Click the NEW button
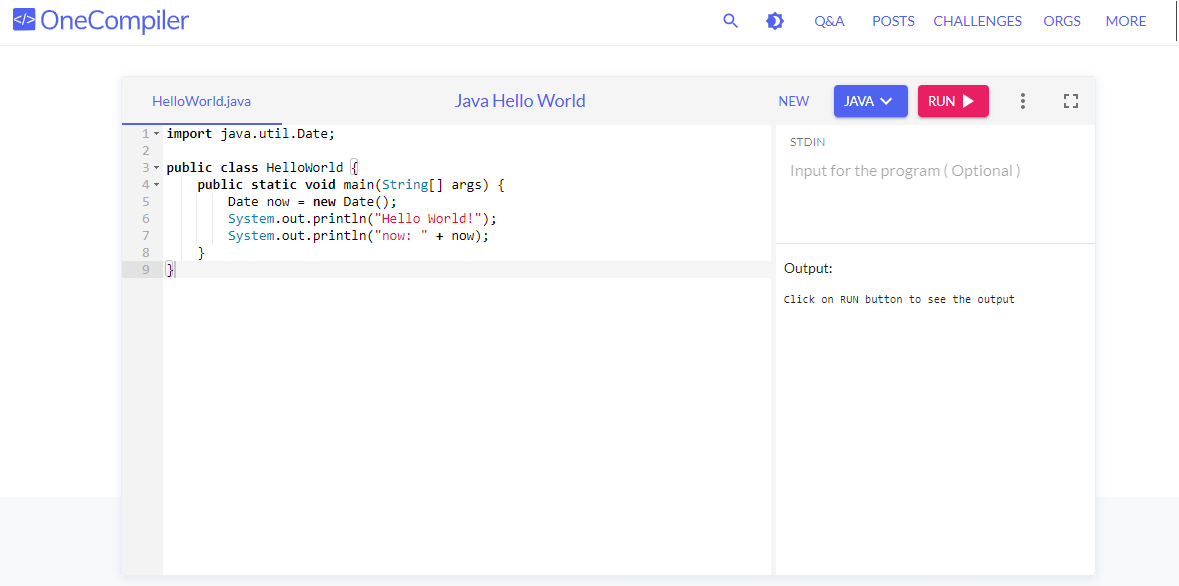This screenshot has height=586, width=1179. [793, 102]
